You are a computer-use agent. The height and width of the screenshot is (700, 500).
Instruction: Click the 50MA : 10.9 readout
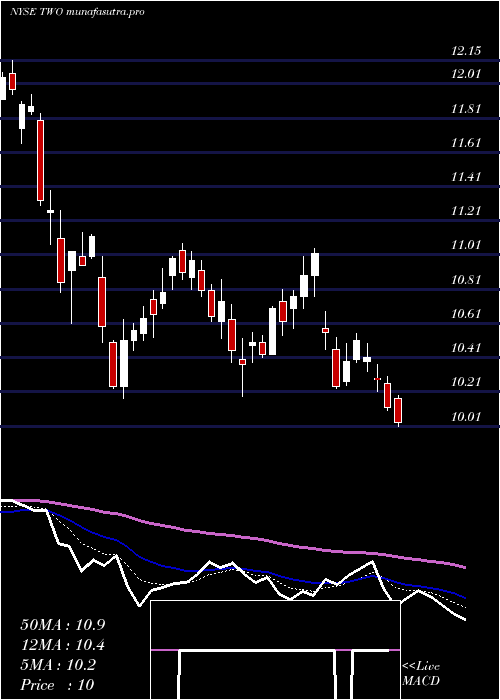click(x=63, y=625)
